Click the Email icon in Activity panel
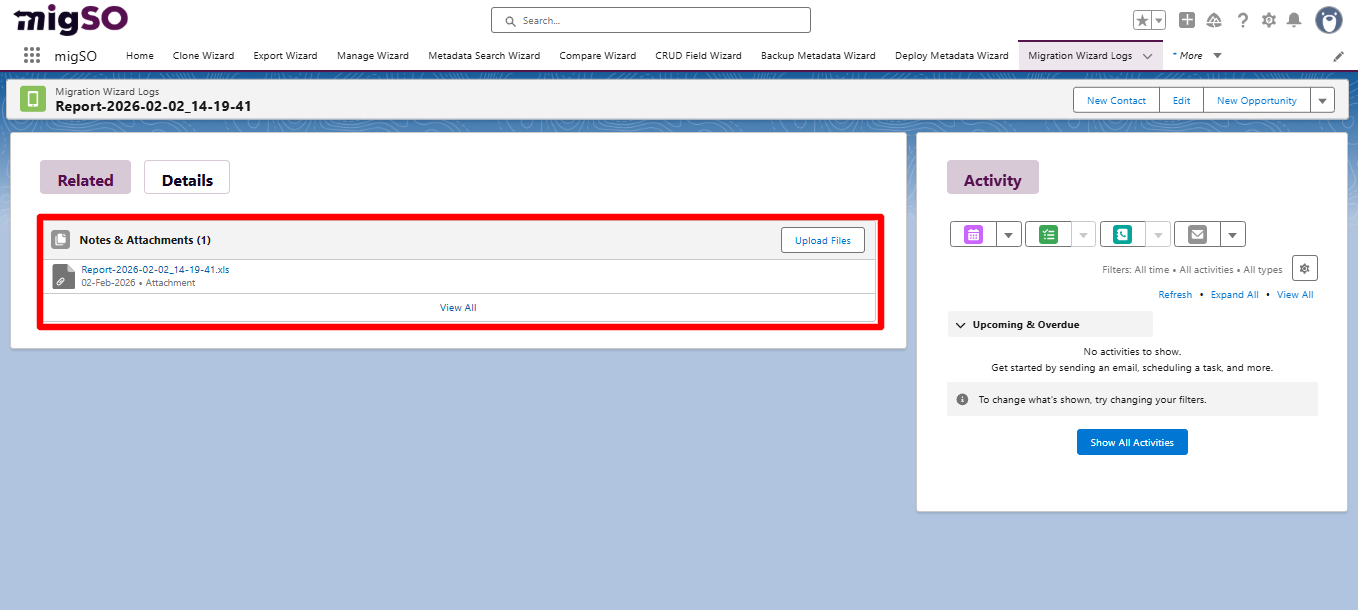 1196,233
